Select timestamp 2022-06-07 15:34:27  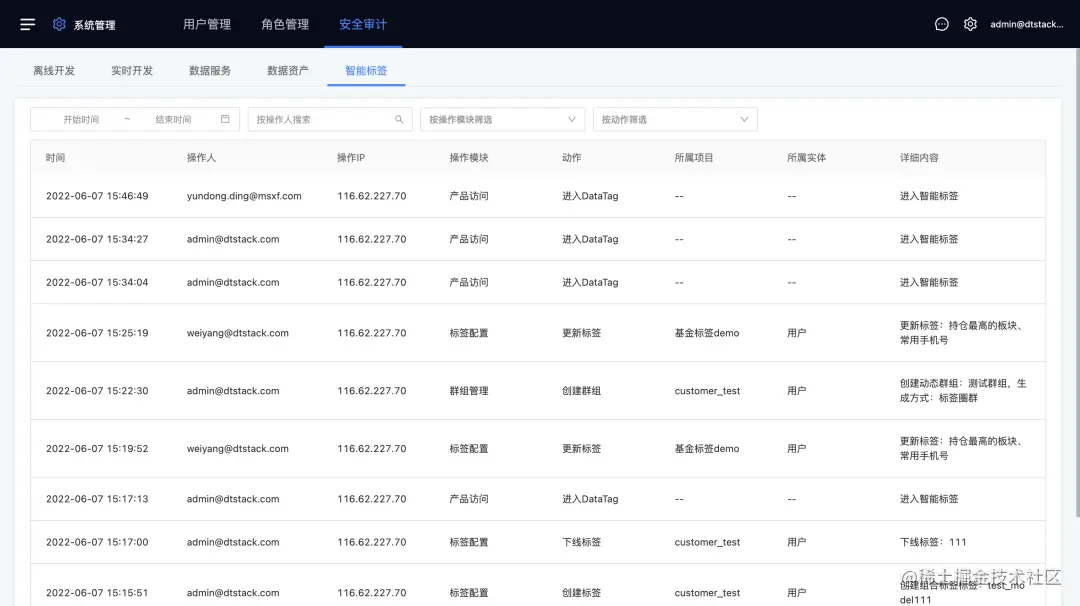point(97,239)
